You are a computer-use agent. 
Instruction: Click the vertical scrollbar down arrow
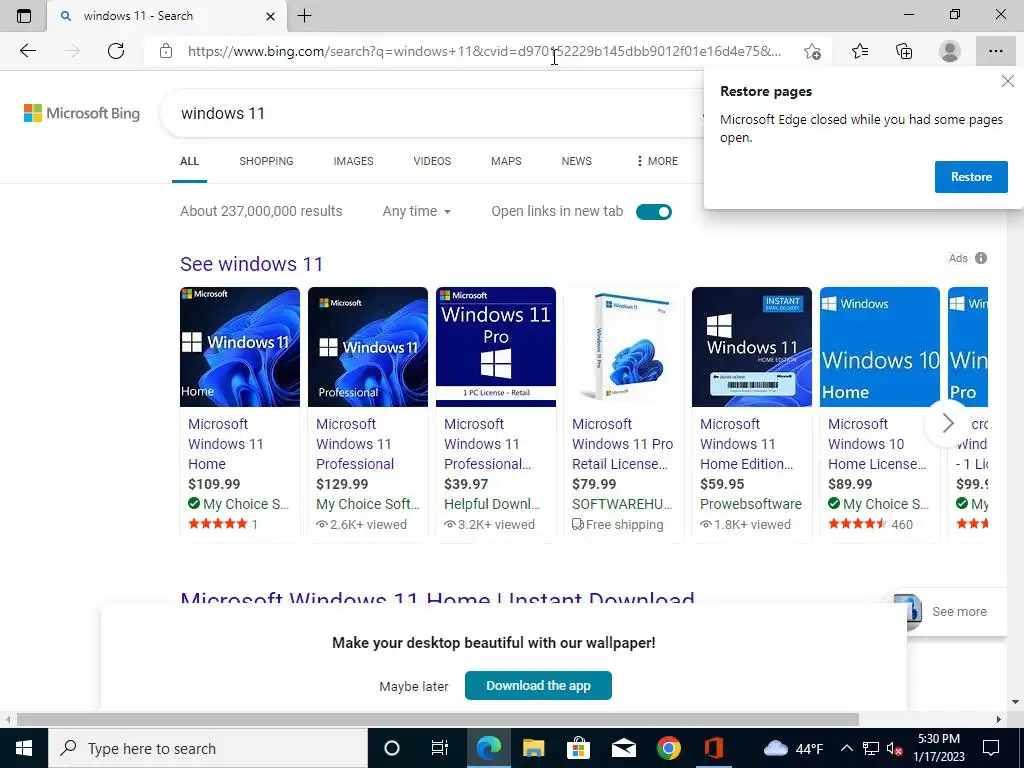pos(1015,703)
